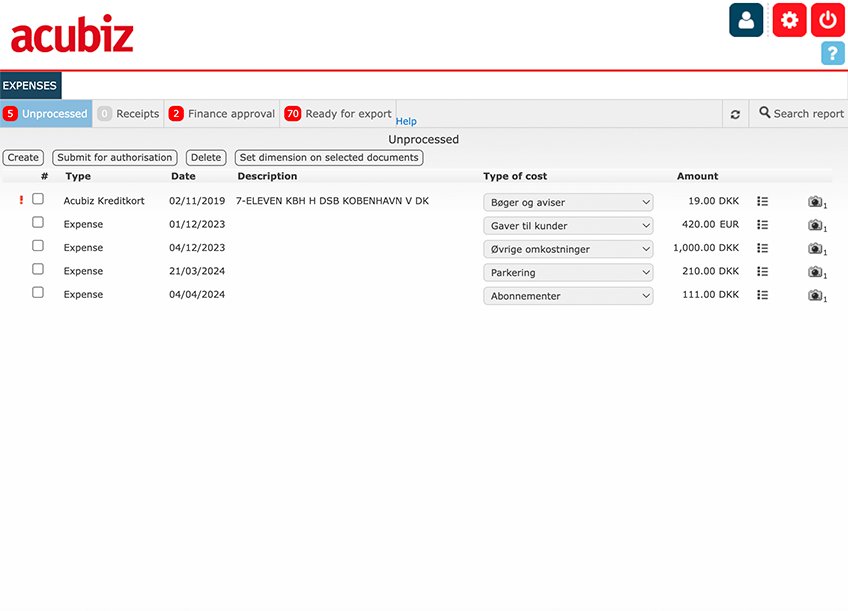Open details list icon for 210.00 DKK row
The height and width of the screenshot is (611, 848).
[x=762, y=272]
